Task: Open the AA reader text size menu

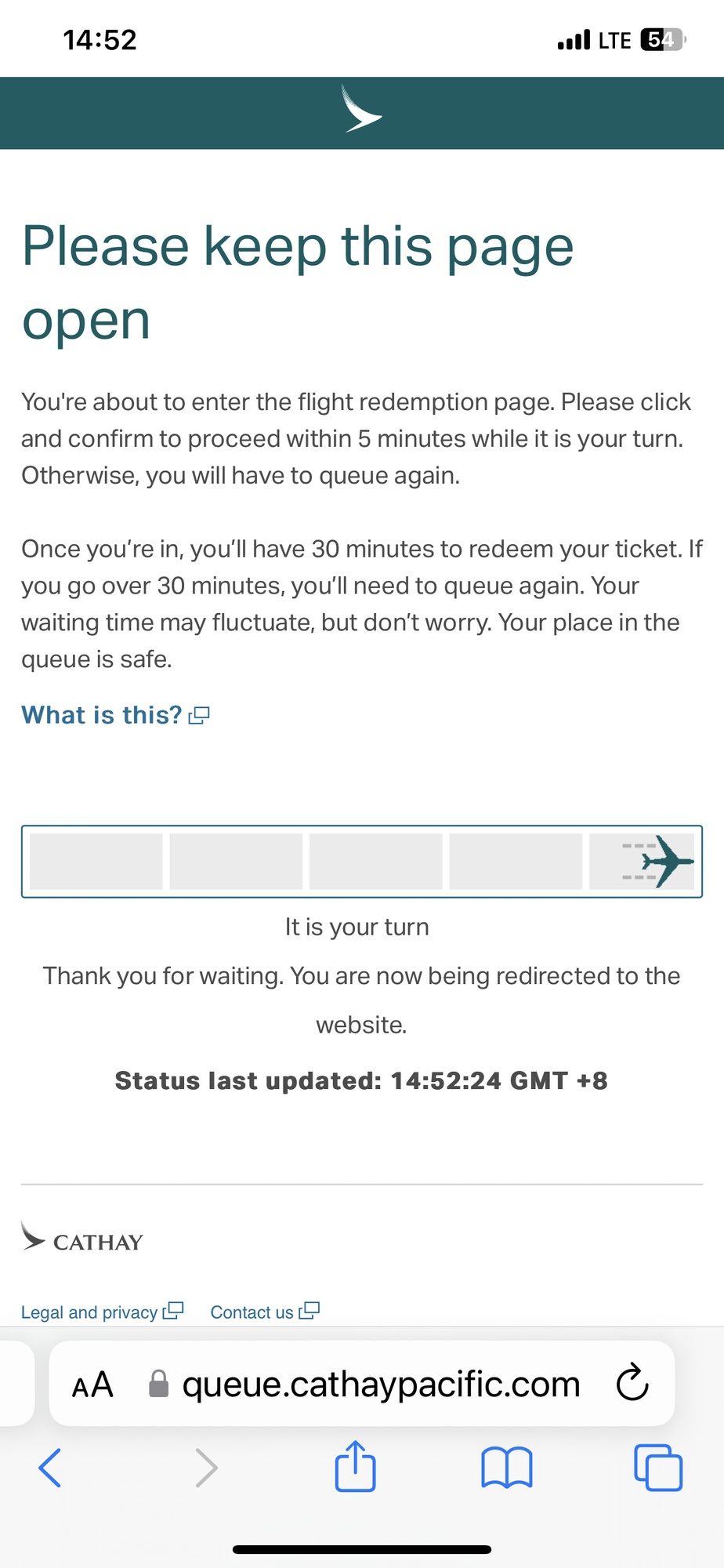Action: pos(92,1385)
